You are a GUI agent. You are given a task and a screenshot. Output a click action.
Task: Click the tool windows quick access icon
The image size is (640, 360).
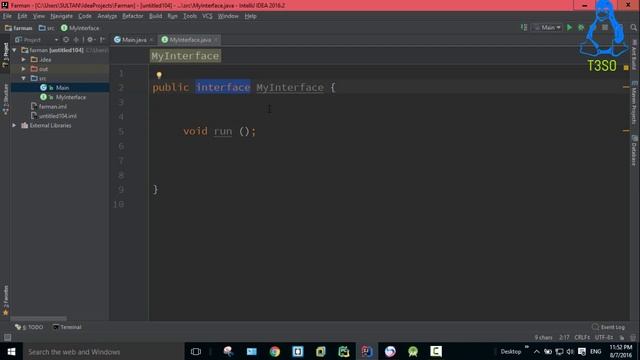7,337
